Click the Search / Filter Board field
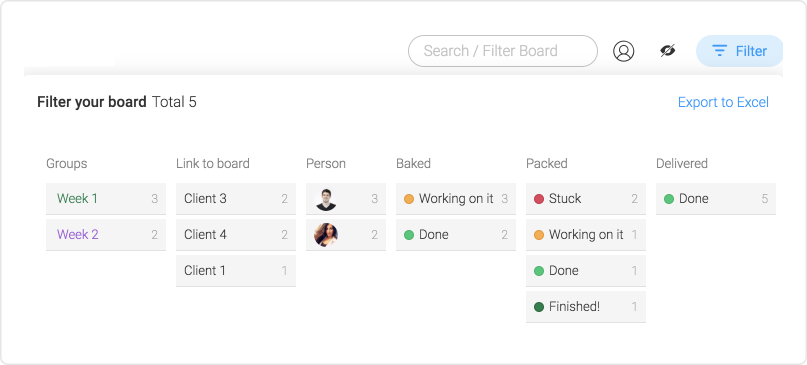Screen dimensions: 807x365 (x=503, y=51)
